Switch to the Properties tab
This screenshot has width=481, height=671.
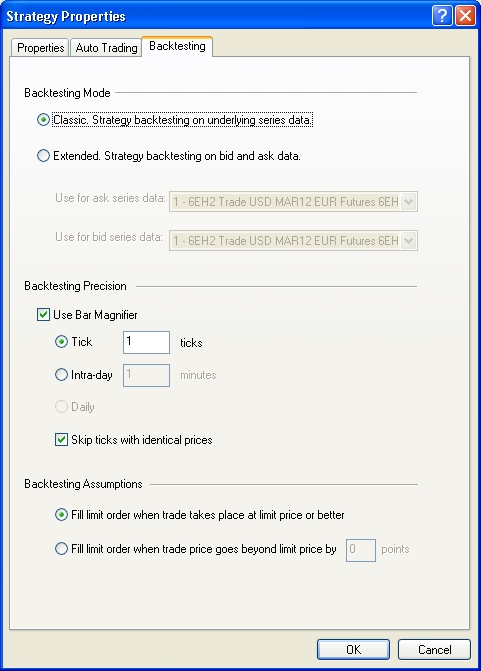coord(40,48)
